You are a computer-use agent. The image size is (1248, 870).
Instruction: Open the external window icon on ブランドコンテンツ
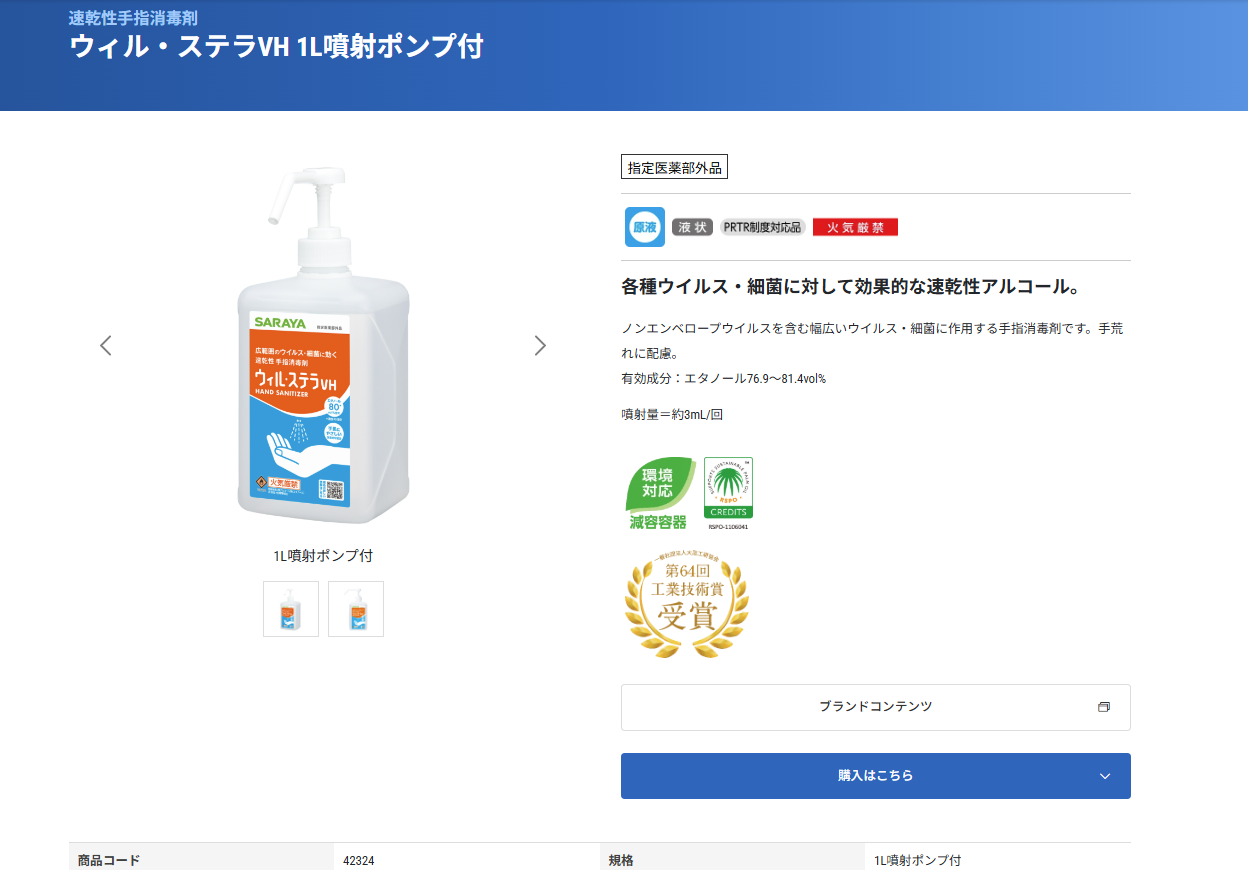1104,707
